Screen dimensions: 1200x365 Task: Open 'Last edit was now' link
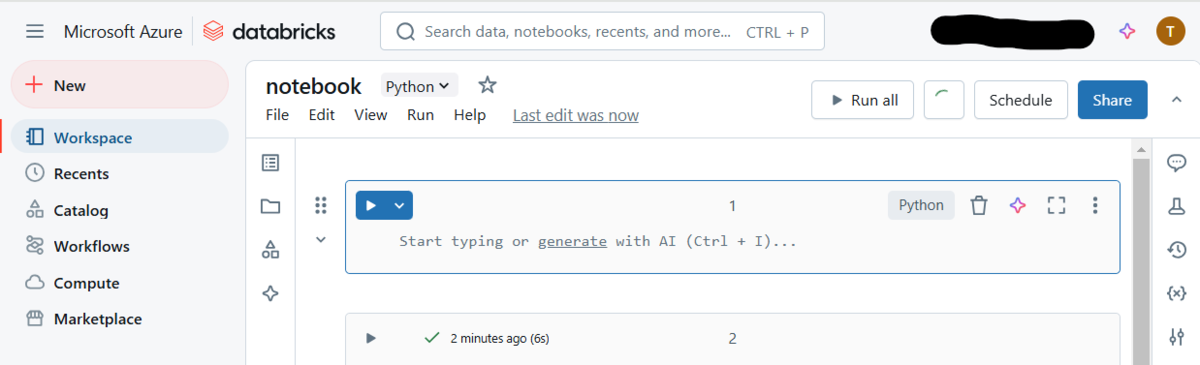click(x=576, y=115)
